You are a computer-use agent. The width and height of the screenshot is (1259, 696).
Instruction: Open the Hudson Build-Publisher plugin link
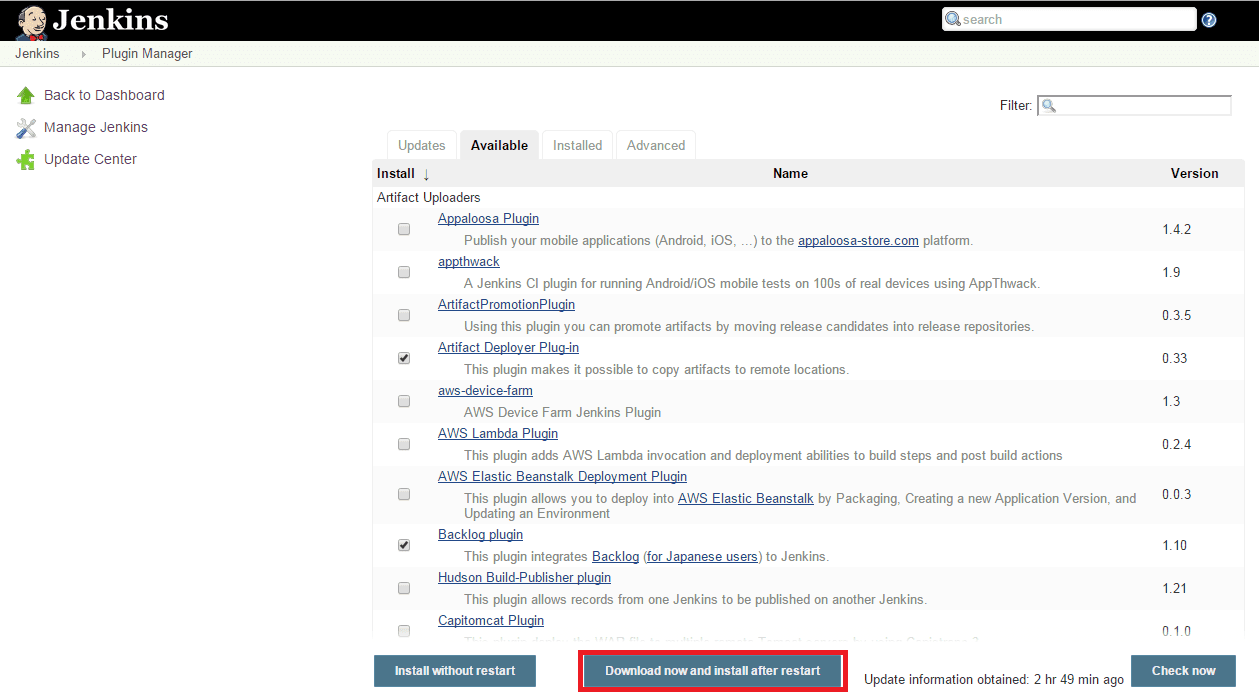point(524,578)
